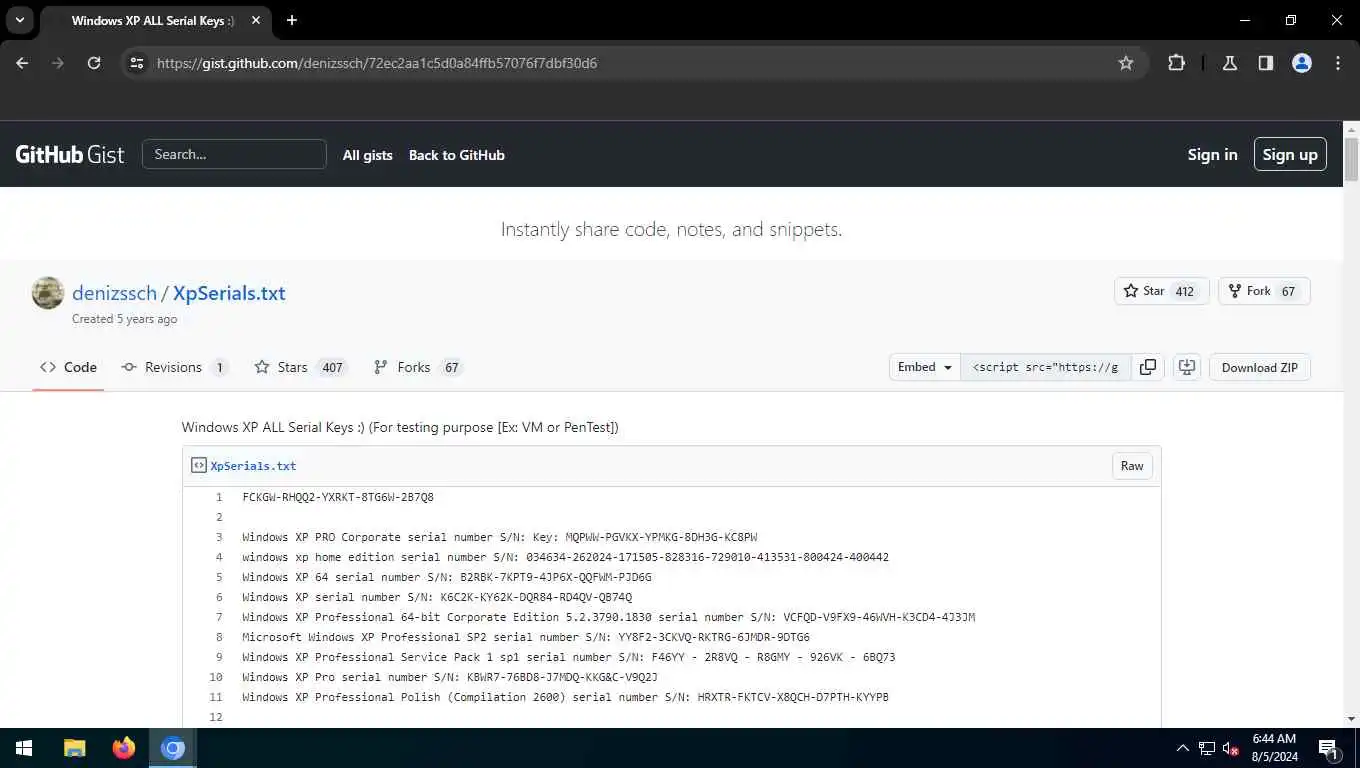1360x768 pixels.
Task: Open the tab search dropdown arrow
Action: pyautogui.click(x=19, y=20)
